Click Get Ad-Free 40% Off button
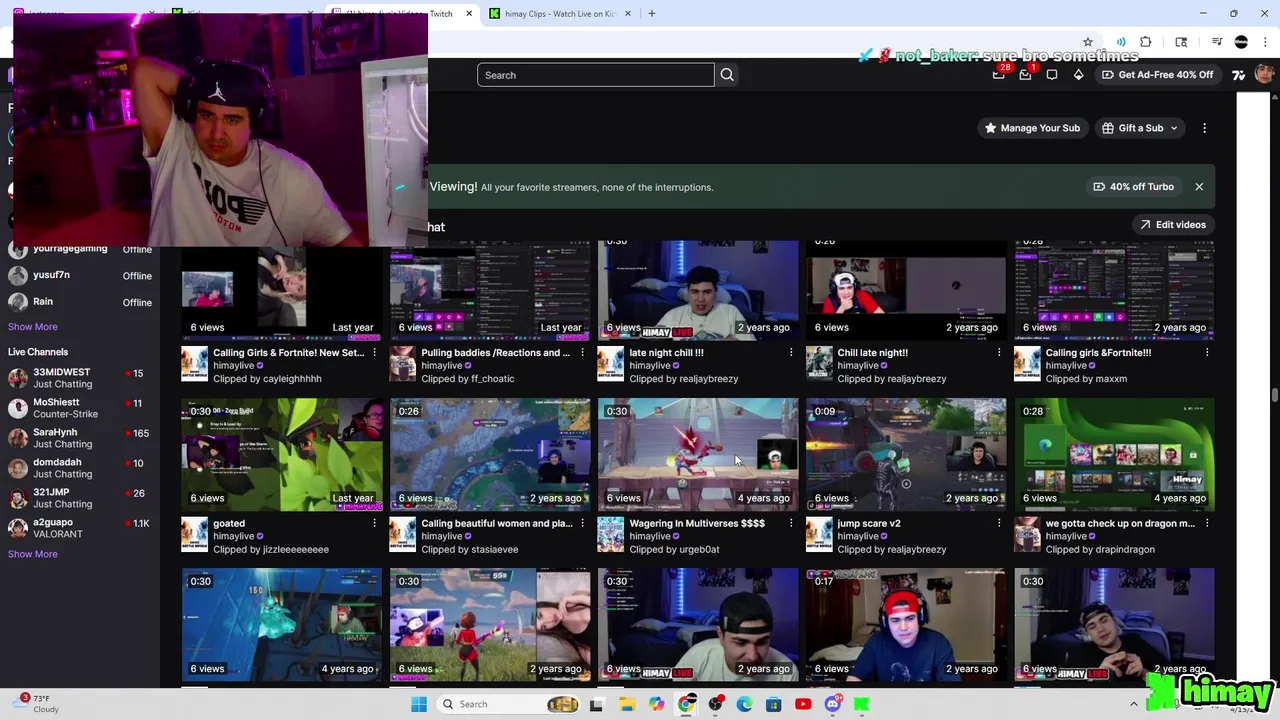 (1157, 75)
